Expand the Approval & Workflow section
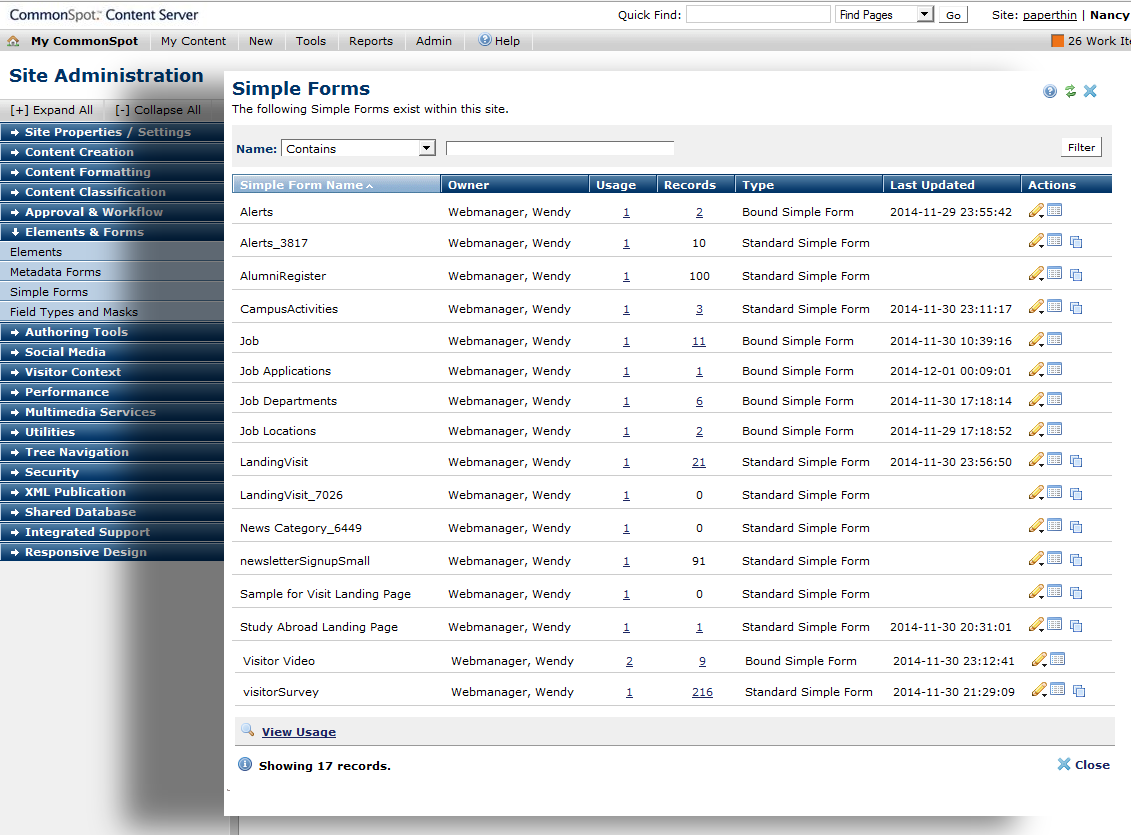 point(112,212)
